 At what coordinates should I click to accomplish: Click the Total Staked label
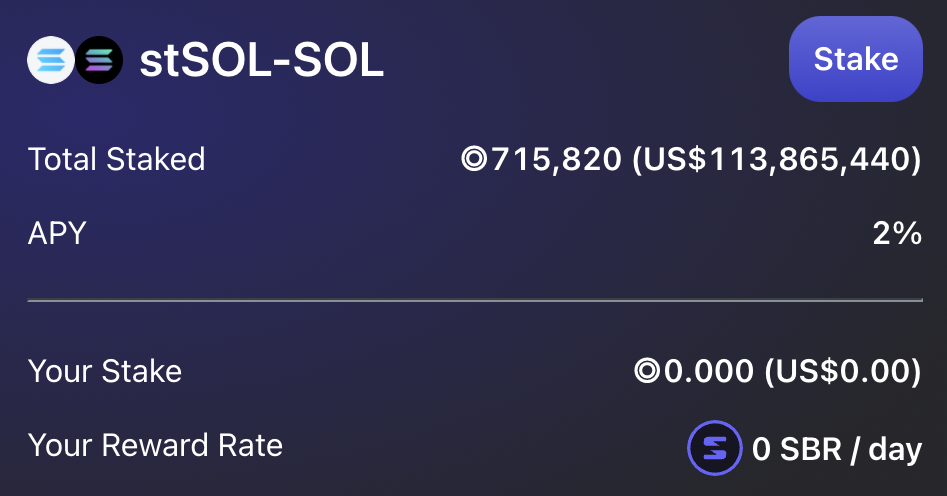[116, 159]
